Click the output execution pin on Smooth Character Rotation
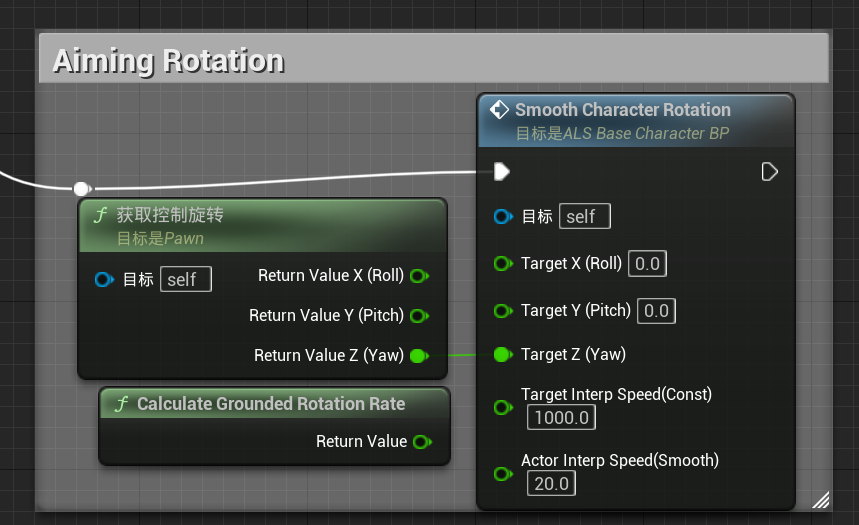859x525 pixels. (x=770, y=172)
